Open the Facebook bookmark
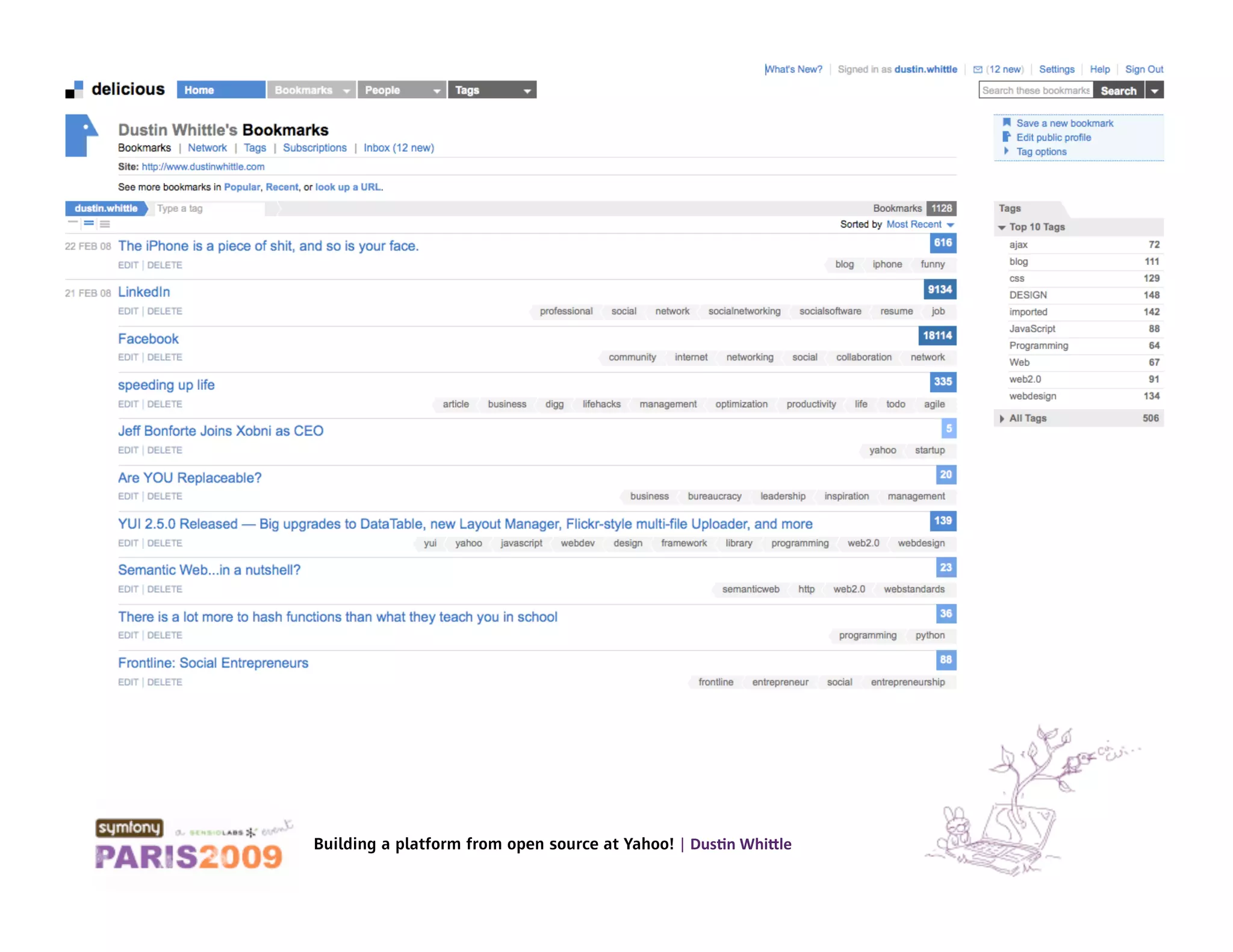The width and height of the screenshot is (1233, 952). point(148,339)
